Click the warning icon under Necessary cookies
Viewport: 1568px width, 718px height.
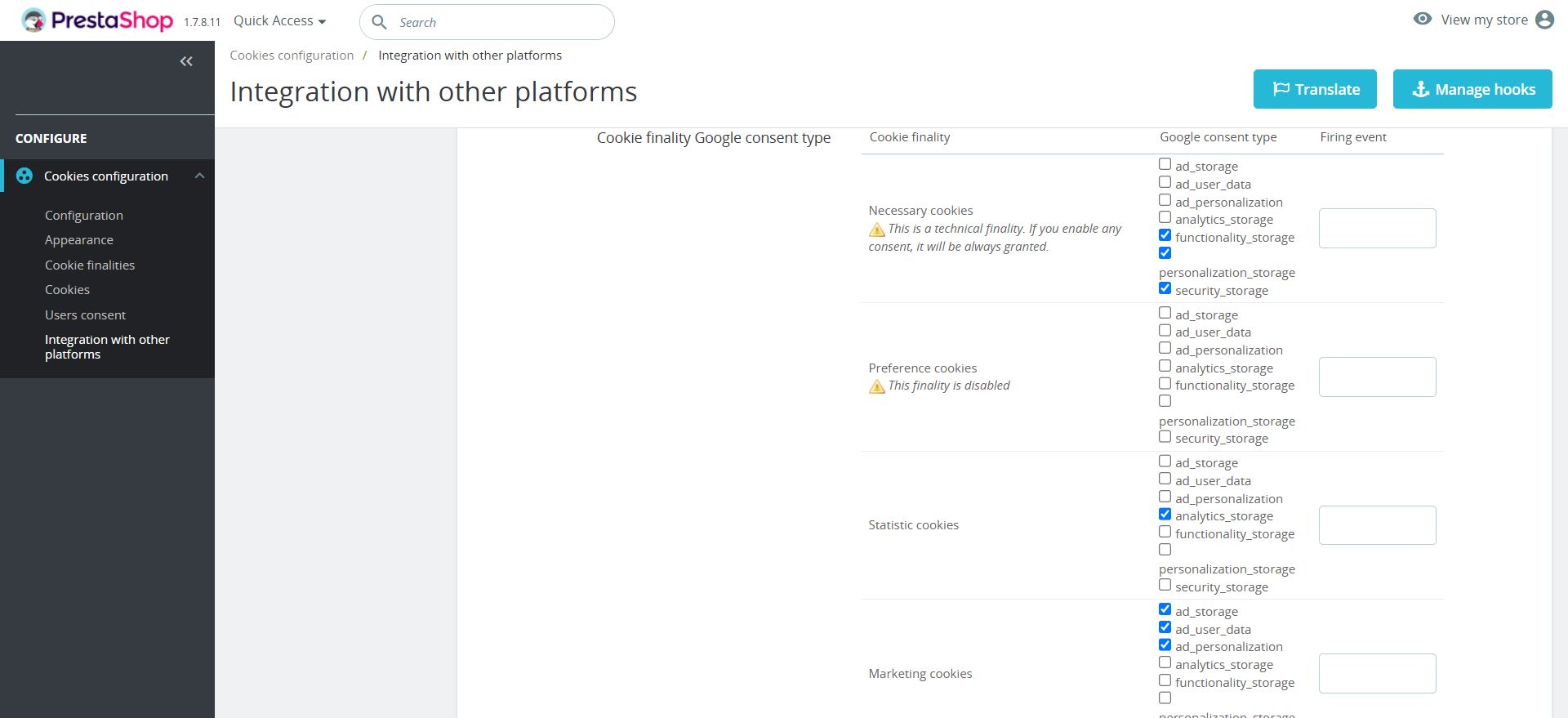point(877,230)
